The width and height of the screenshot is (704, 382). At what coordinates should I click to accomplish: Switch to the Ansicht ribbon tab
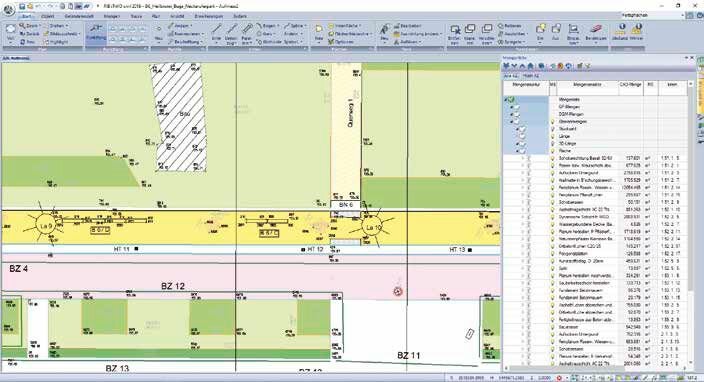coord(177,16)
